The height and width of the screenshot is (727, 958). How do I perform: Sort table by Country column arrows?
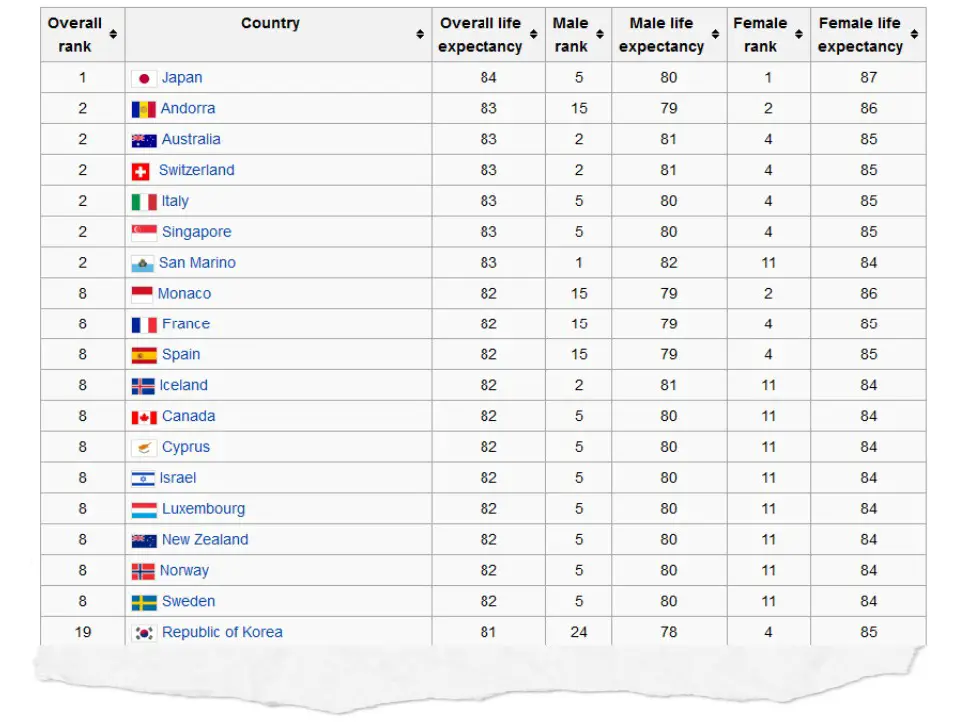pos(420,34)
